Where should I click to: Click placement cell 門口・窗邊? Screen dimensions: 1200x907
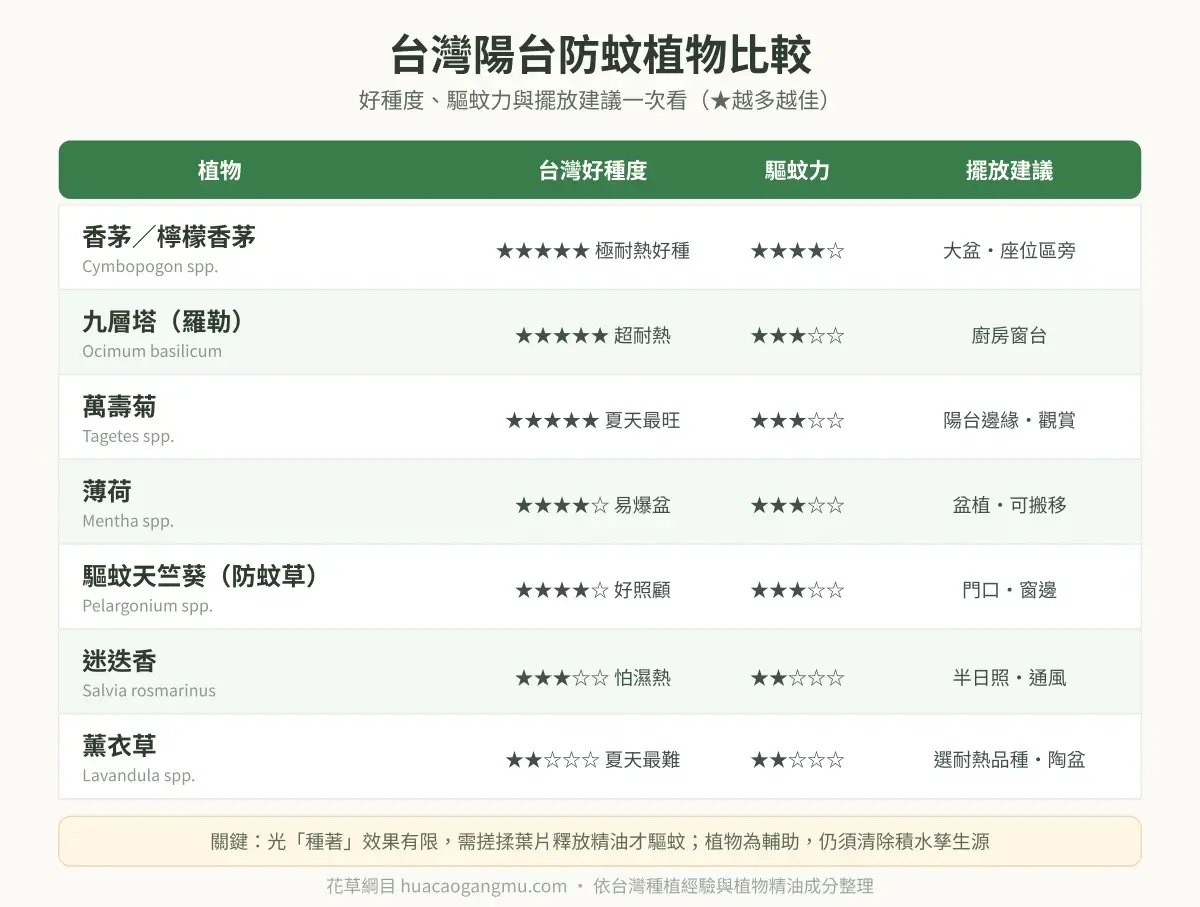click(1009, 591)
